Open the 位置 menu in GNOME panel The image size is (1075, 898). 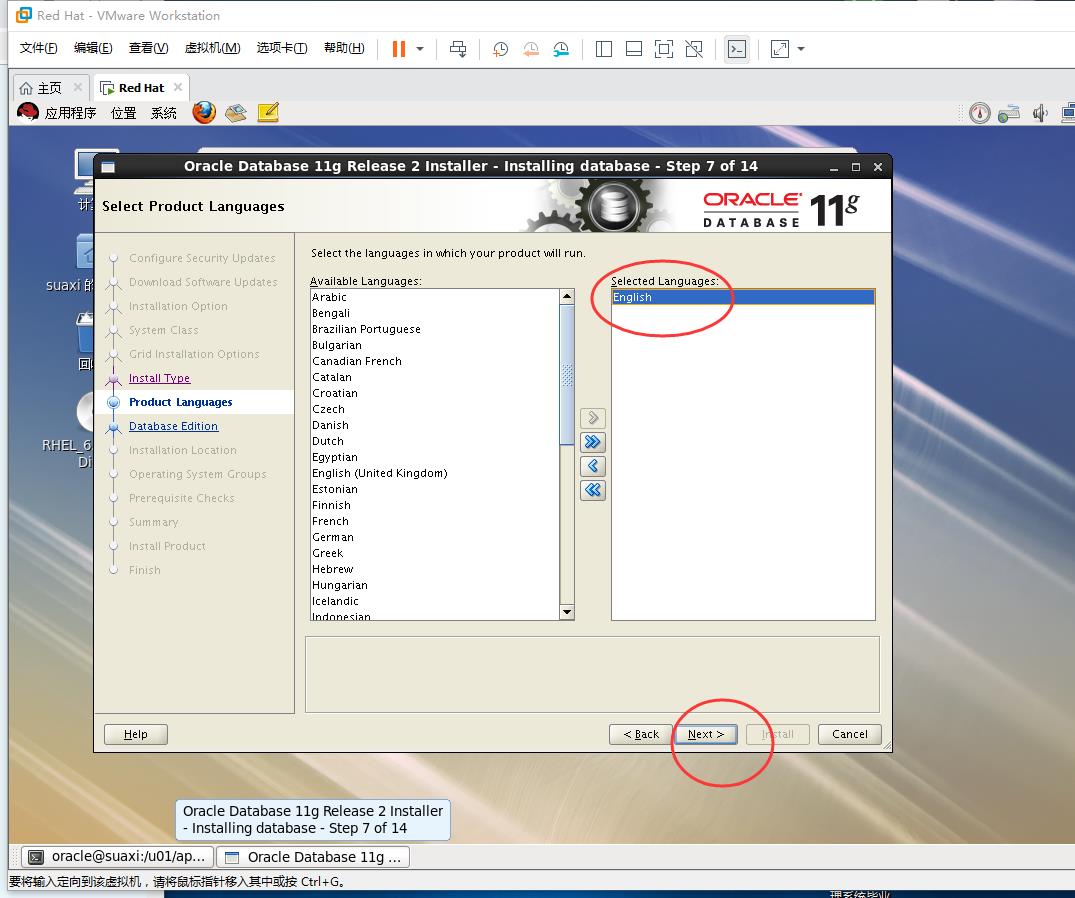click(123, 112)
